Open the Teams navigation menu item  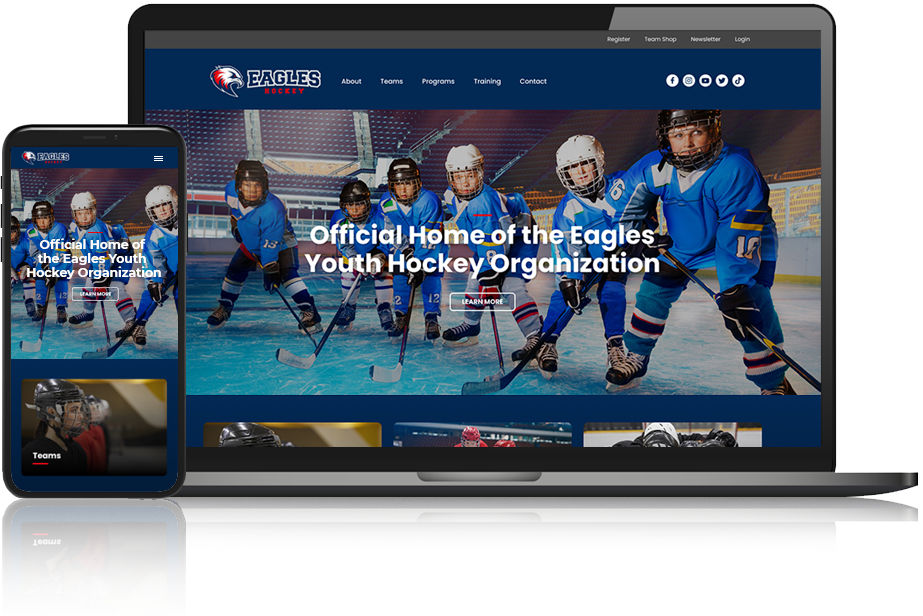pos(391,82)
